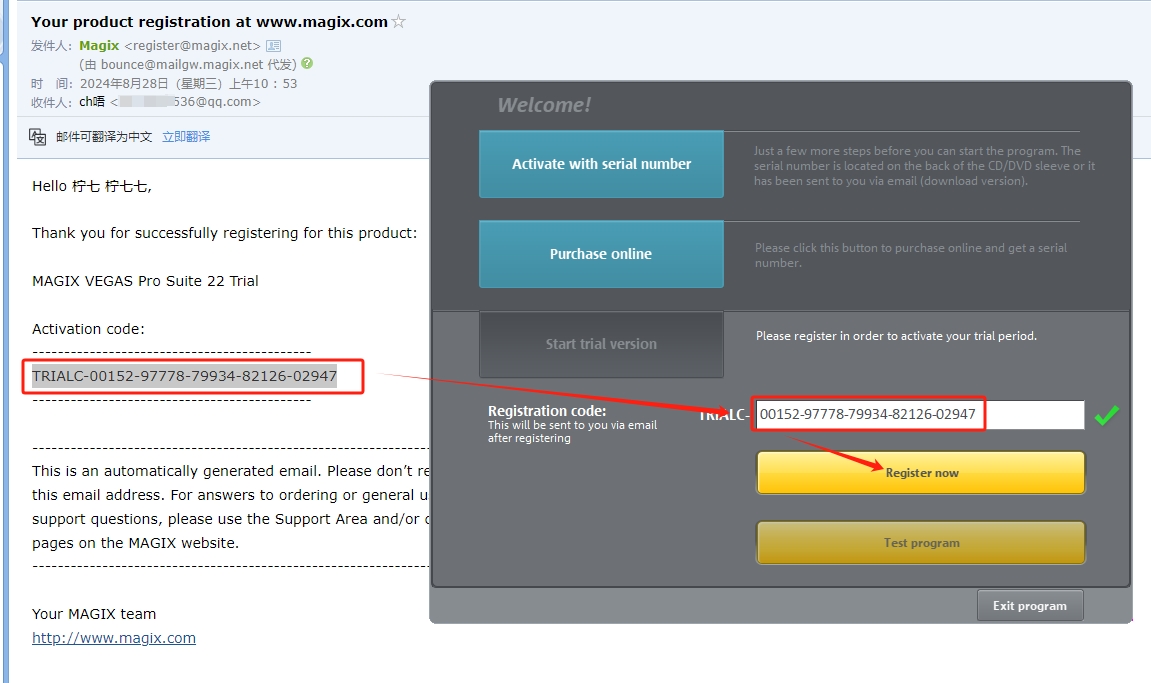Click the green verified sender badge
Screen dimensions: 1151x683
pos(307,64)
